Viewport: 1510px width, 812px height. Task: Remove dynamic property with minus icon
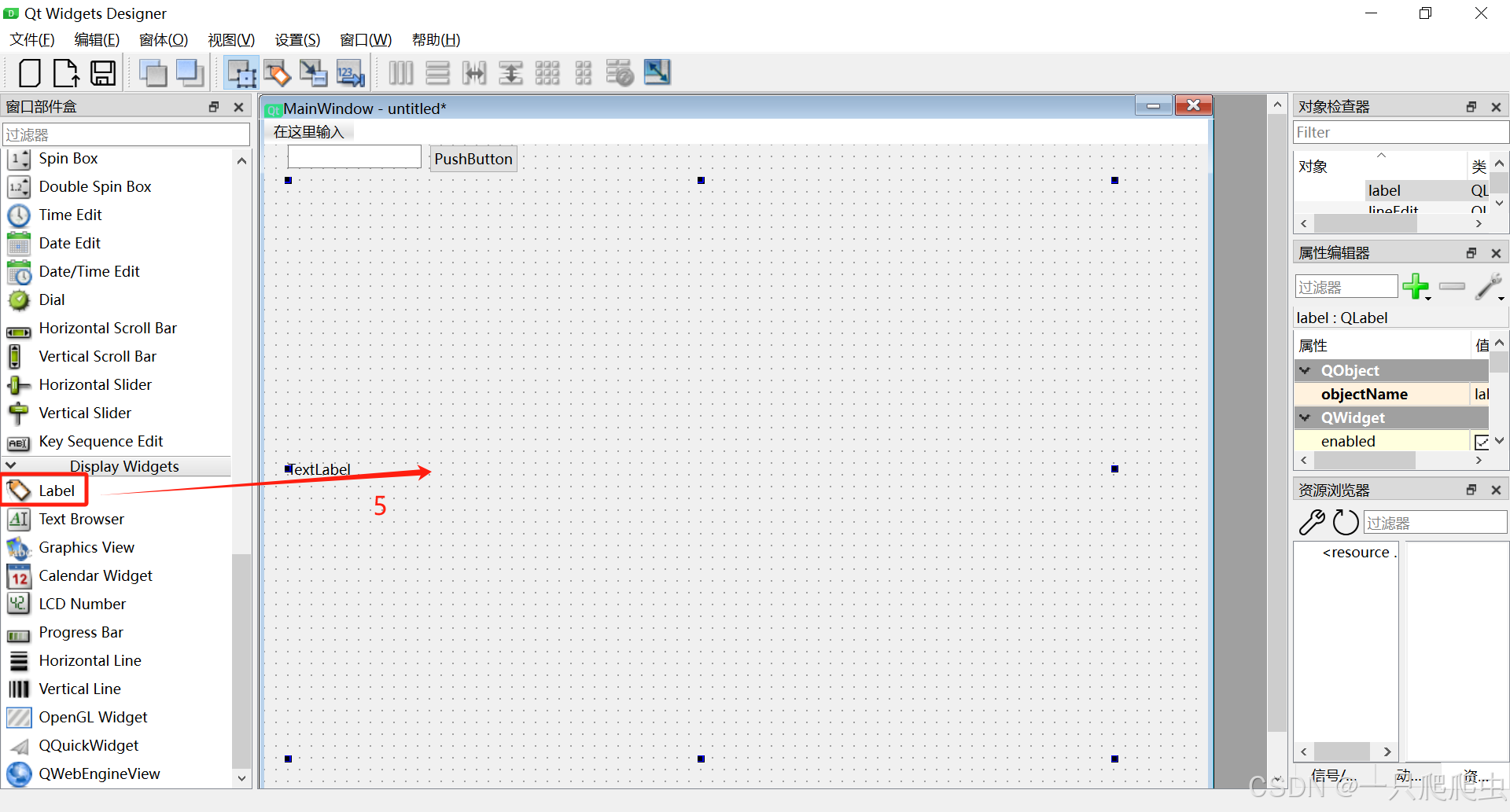coord(1452,286)
